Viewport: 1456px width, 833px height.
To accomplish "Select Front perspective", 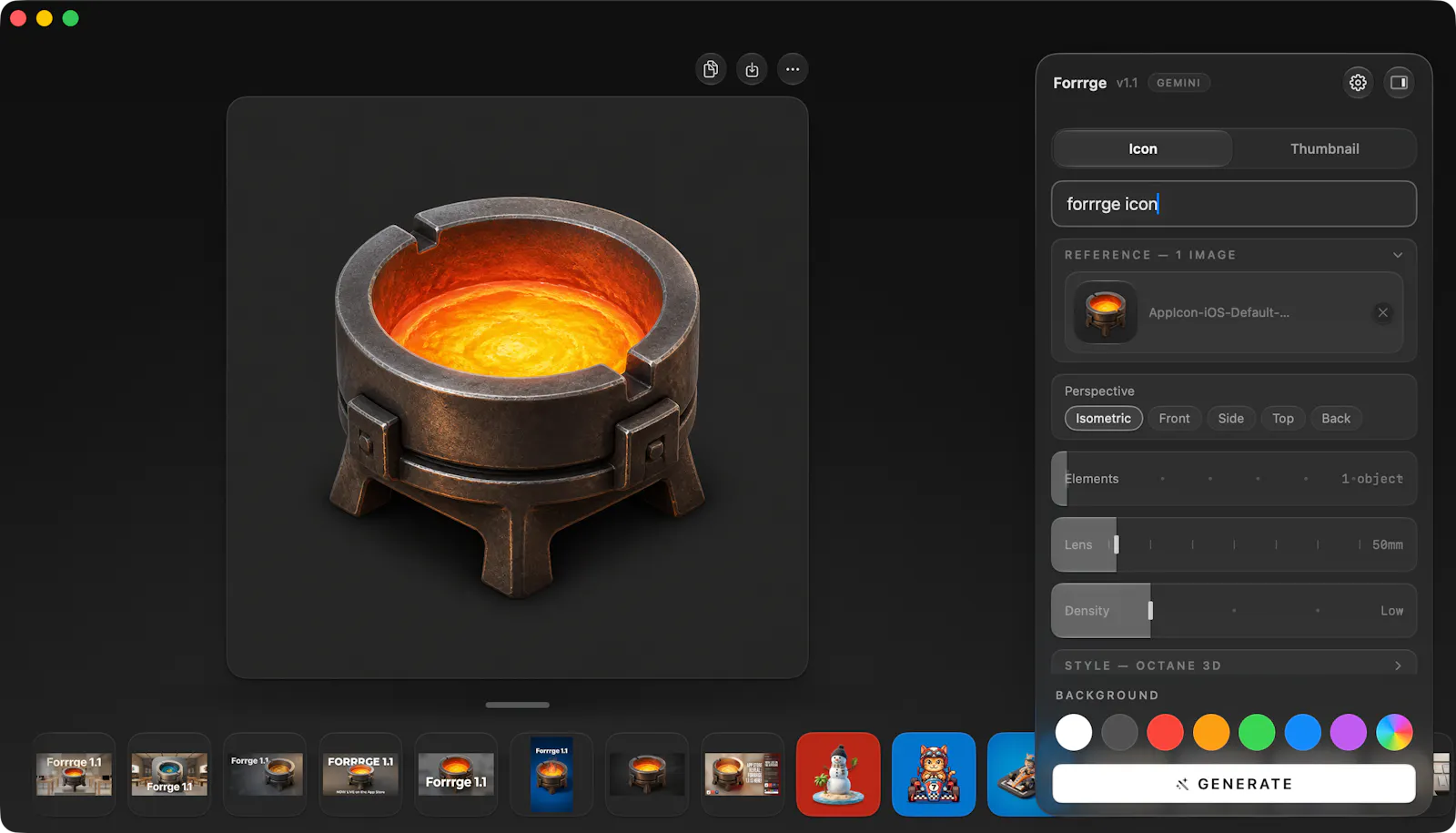I will [1174, 418].
